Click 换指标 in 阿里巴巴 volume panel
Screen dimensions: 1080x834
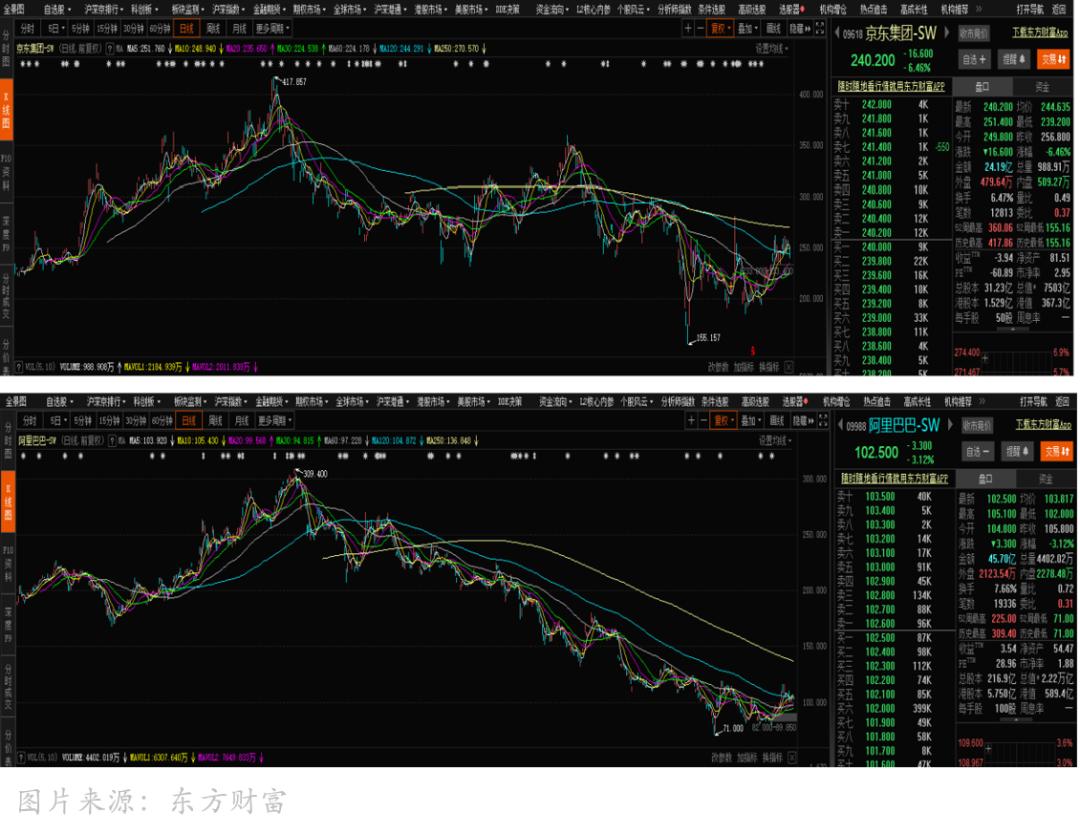tap(773, 758)
